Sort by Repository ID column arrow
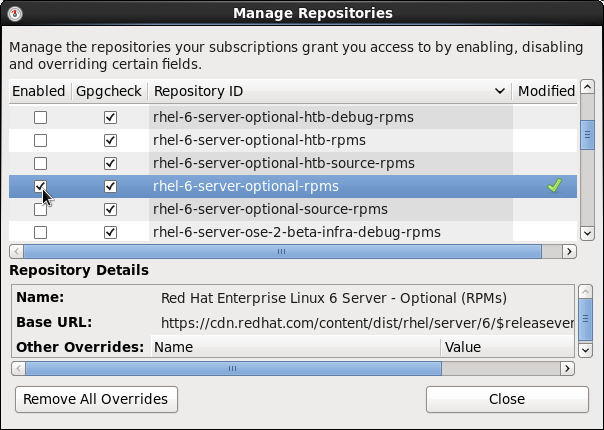This screenshot has height=430, width=604. (x=500, y=91)
